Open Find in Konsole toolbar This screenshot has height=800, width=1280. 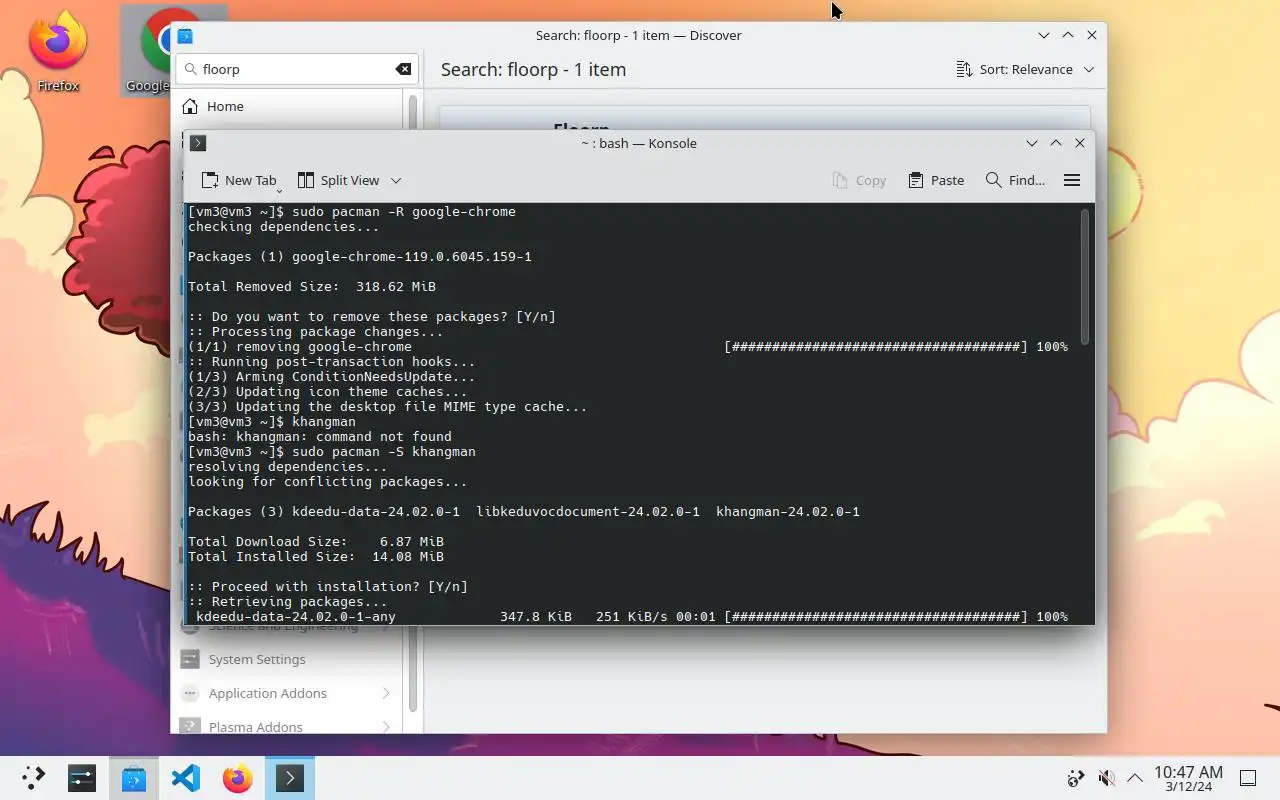point(1015,180)
